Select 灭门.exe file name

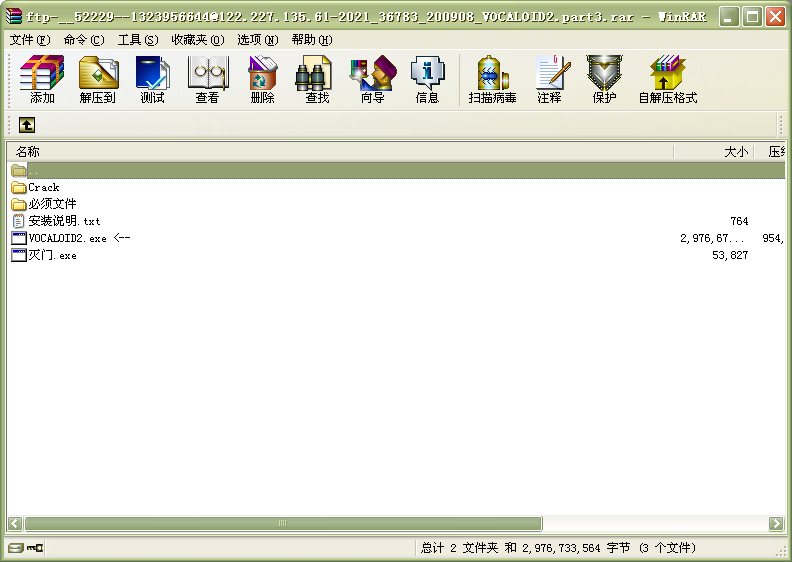(52, 255)
